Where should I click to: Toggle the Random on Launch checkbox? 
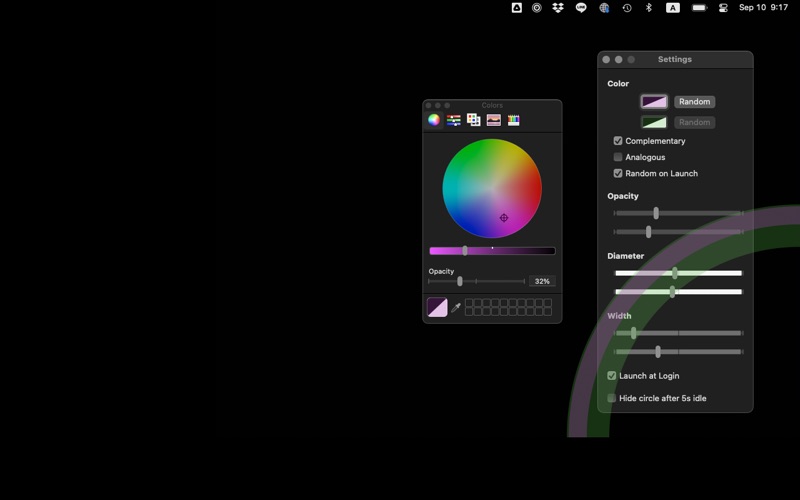pyautogui.click(x=618, y=173)
